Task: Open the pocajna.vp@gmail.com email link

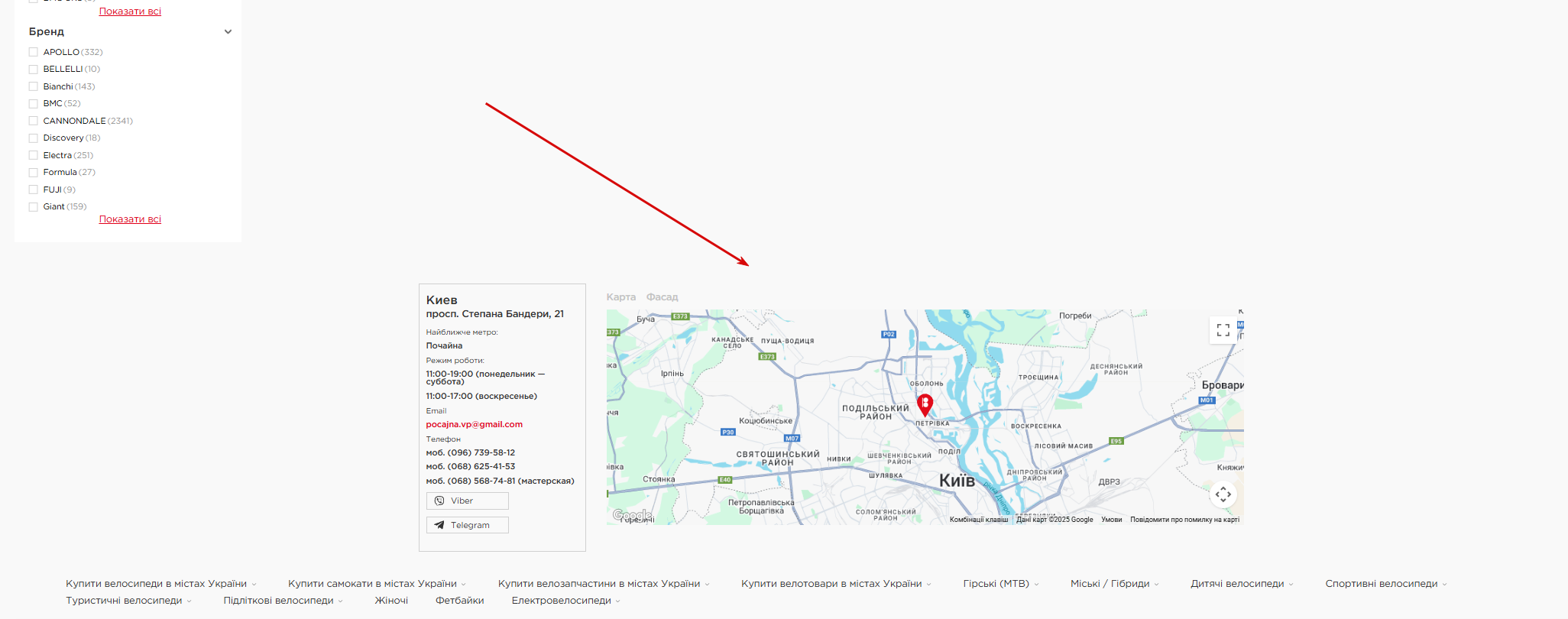Action: tap(474, 424)
